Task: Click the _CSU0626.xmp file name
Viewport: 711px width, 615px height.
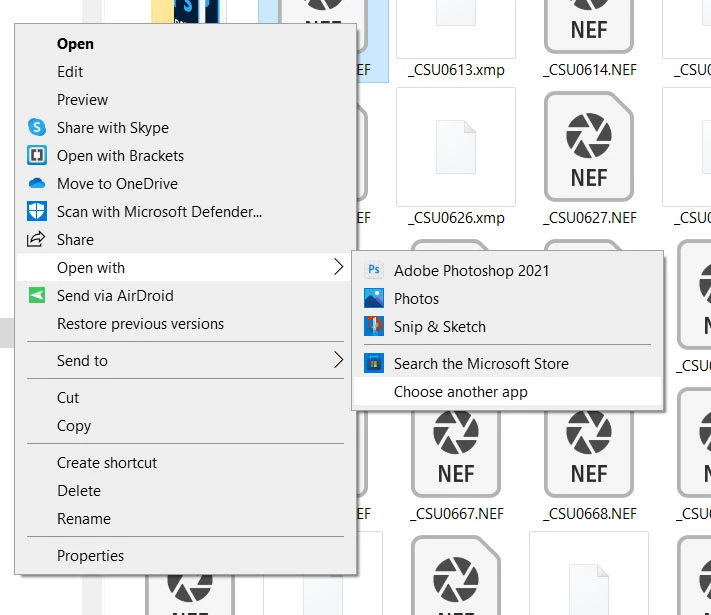Action: pyautogui.click(x=456, y=218)
